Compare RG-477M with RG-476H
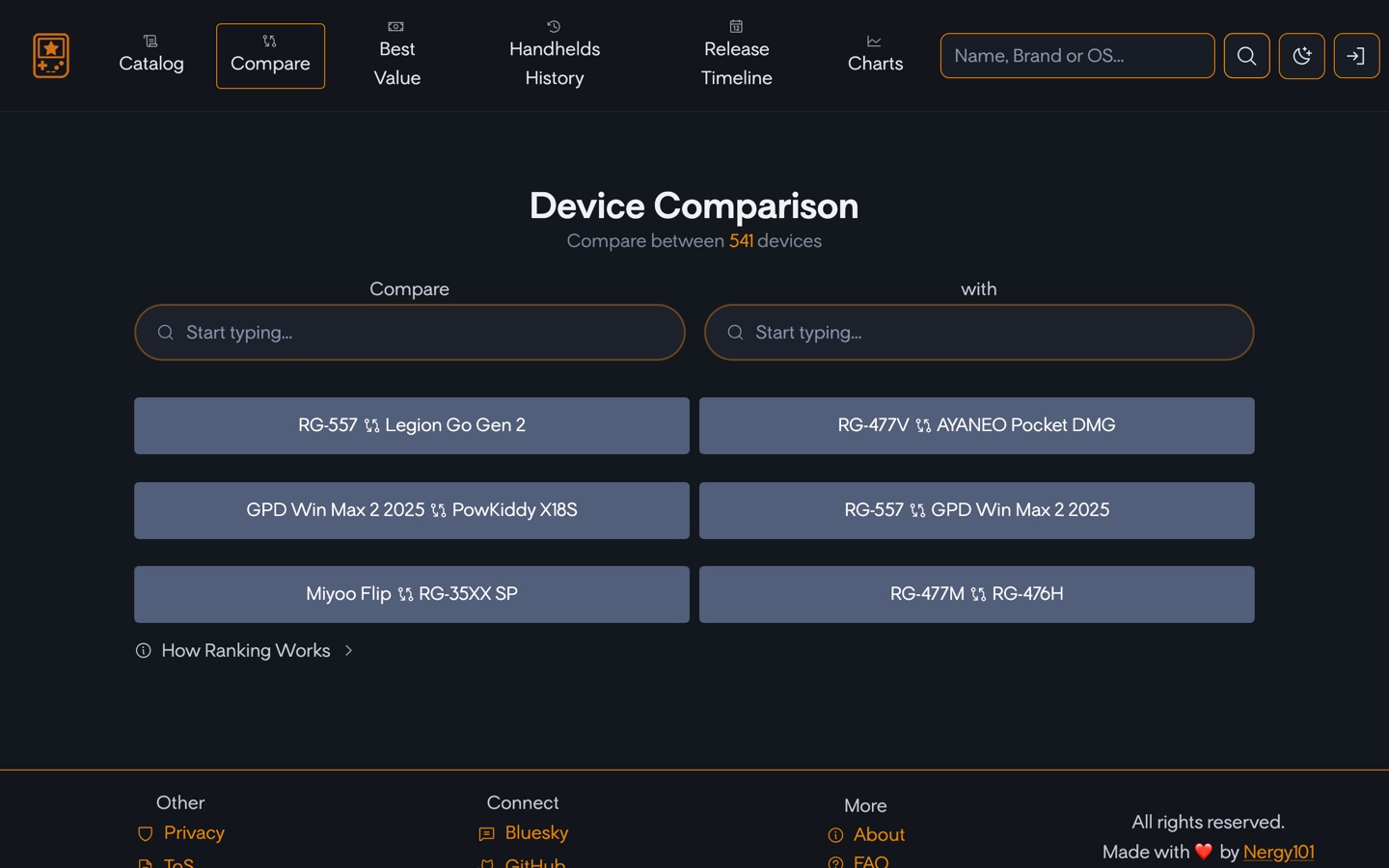Screen dimensions: 1389x868 pyautogui.click(x=977, y=594)
